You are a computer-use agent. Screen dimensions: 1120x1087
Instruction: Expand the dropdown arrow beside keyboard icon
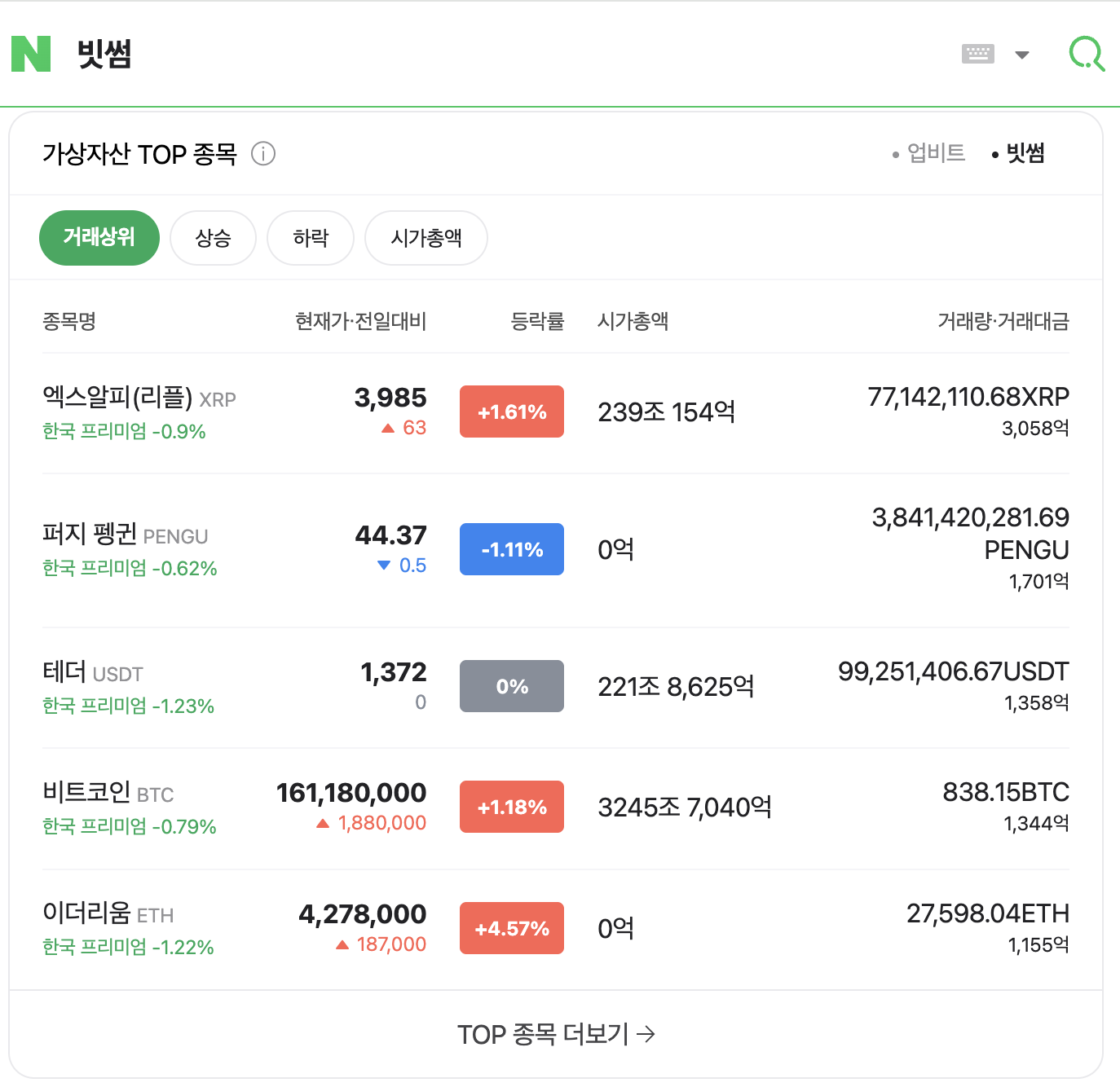1021,55
